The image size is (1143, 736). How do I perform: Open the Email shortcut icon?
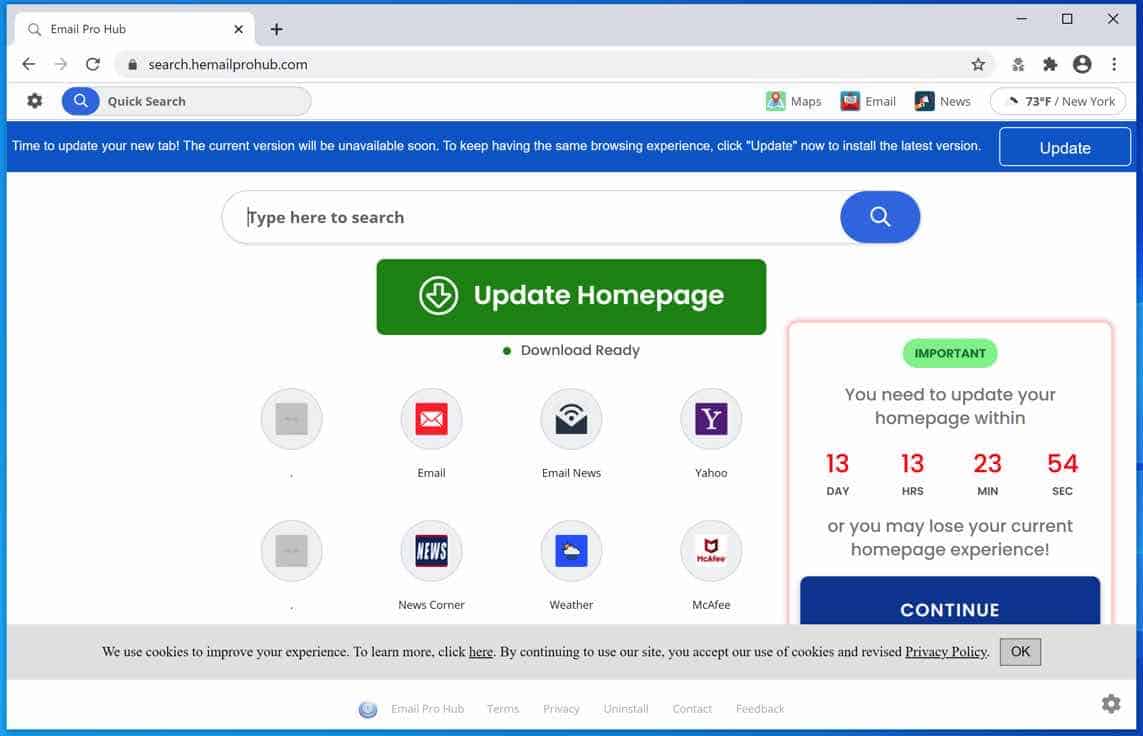tap(431, 418)
